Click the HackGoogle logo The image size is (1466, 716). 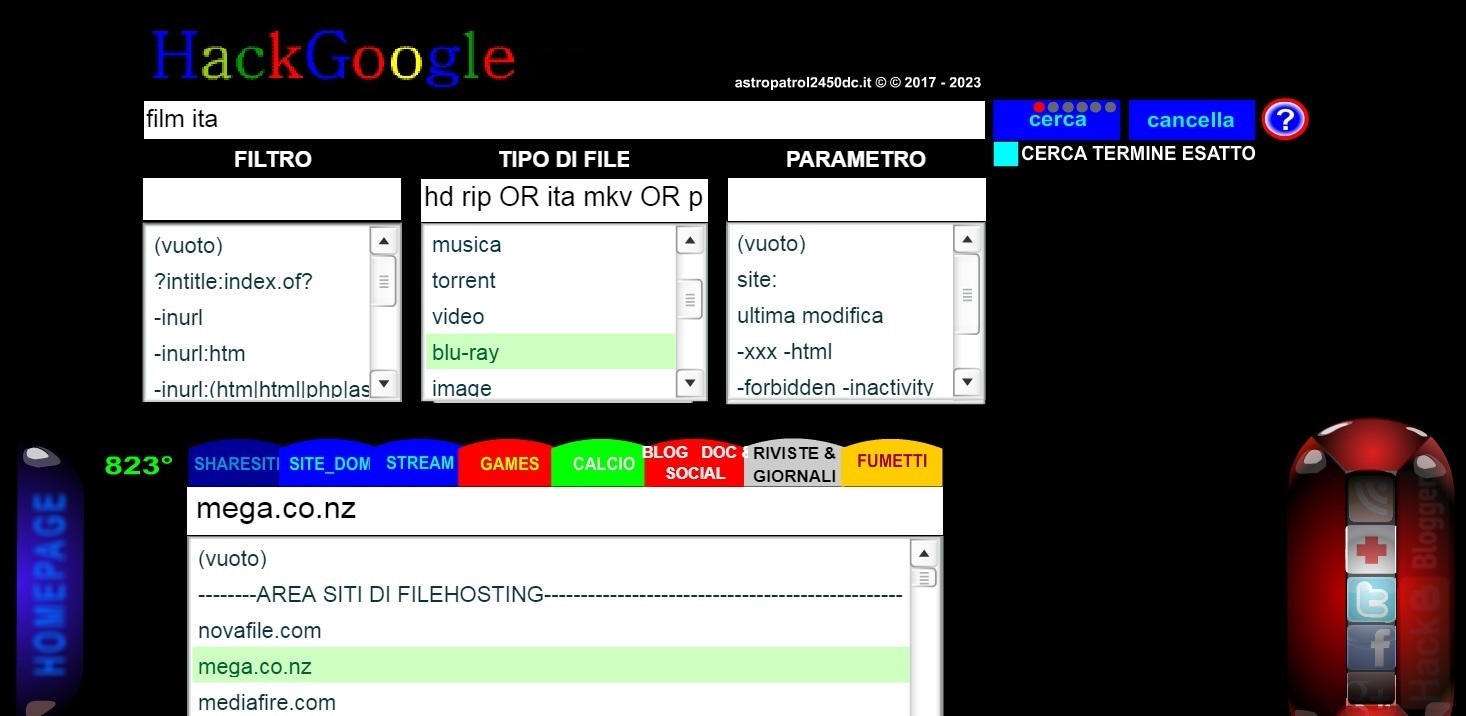[333, 56]
